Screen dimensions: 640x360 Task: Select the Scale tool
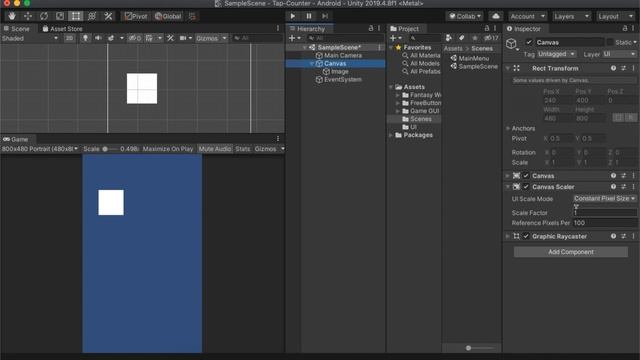pos(60,16)
